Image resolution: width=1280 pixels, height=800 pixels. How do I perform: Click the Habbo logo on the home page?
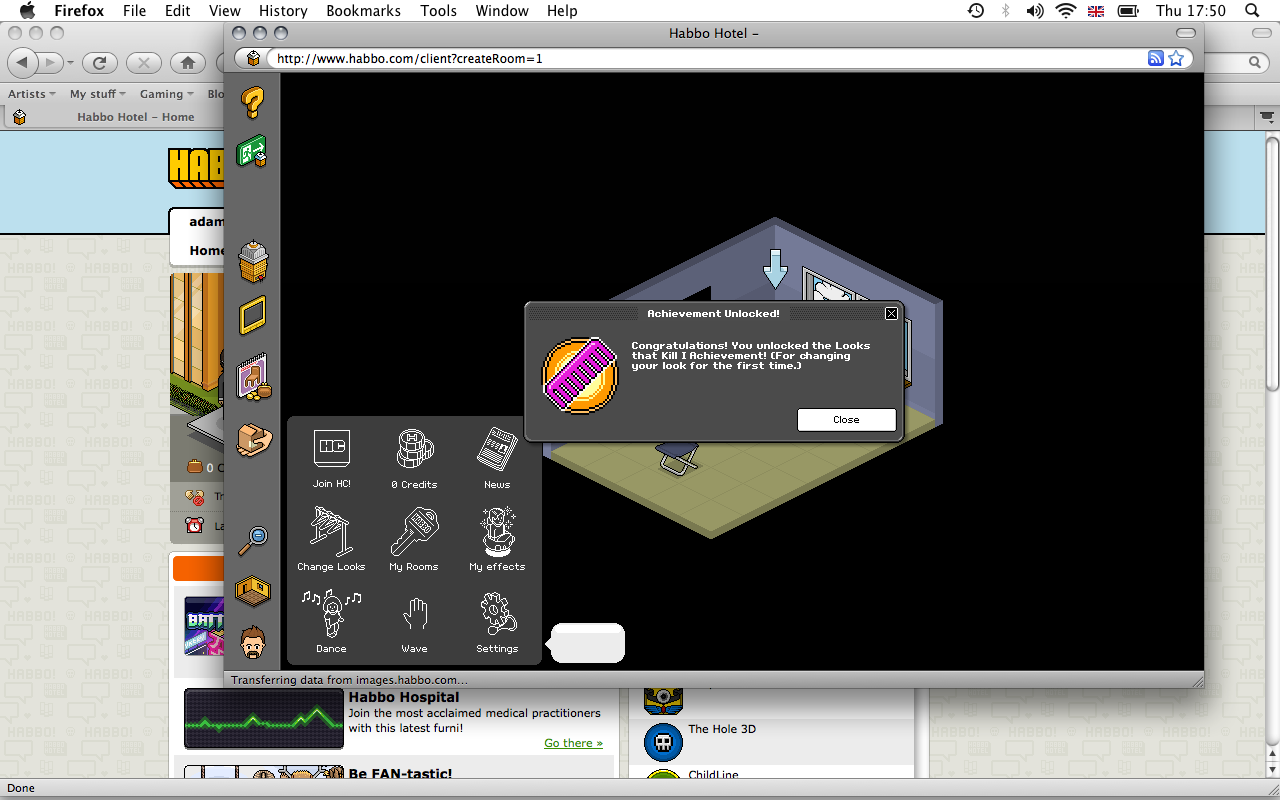(196, 168)
